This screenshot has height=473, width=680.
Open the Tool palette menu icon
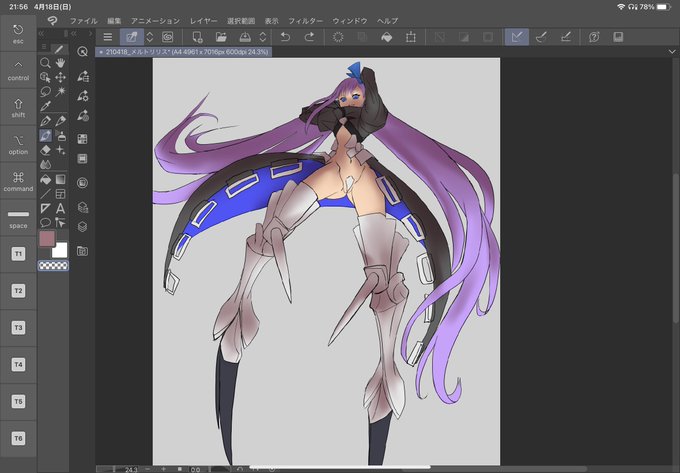point(44,47)
